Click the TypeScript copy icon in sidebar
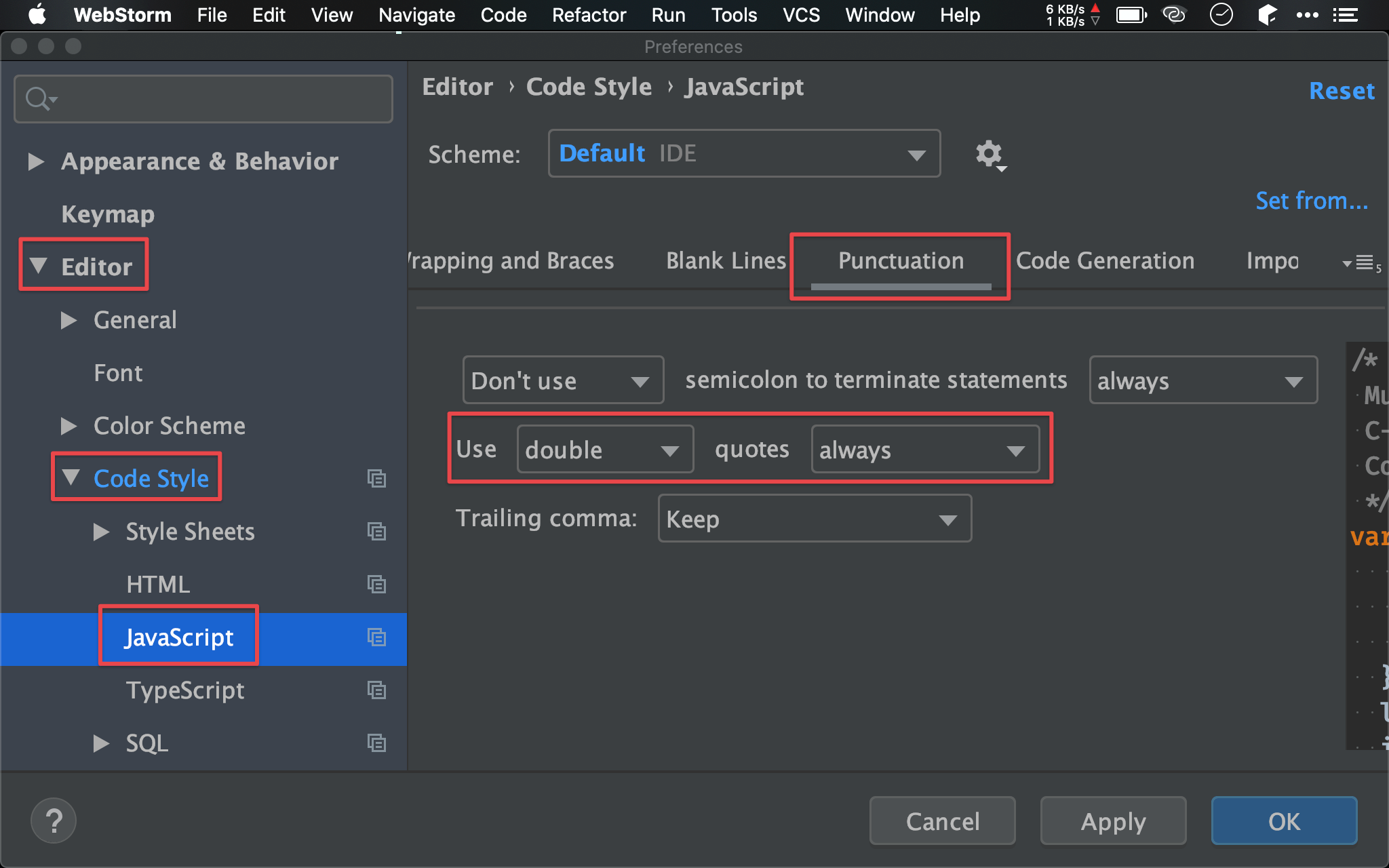This screenshot has height=868, width=1389. 377,690
